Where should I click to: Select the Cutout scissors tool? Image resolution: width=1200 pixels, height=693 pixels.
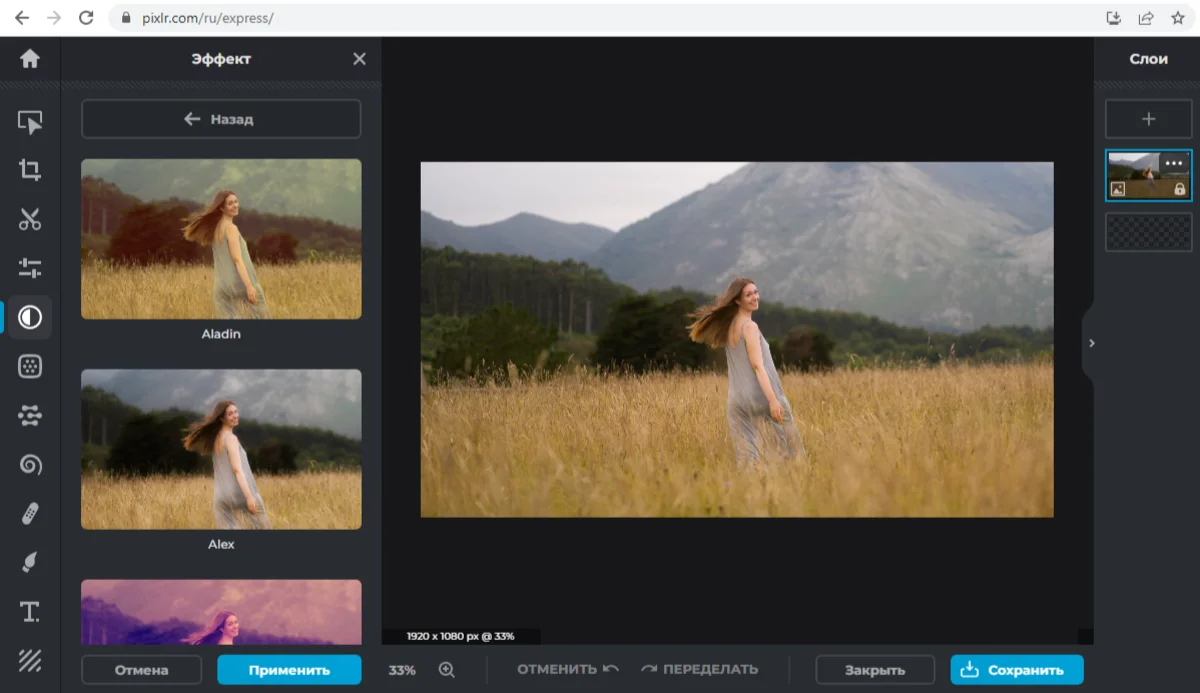[30, 219]
